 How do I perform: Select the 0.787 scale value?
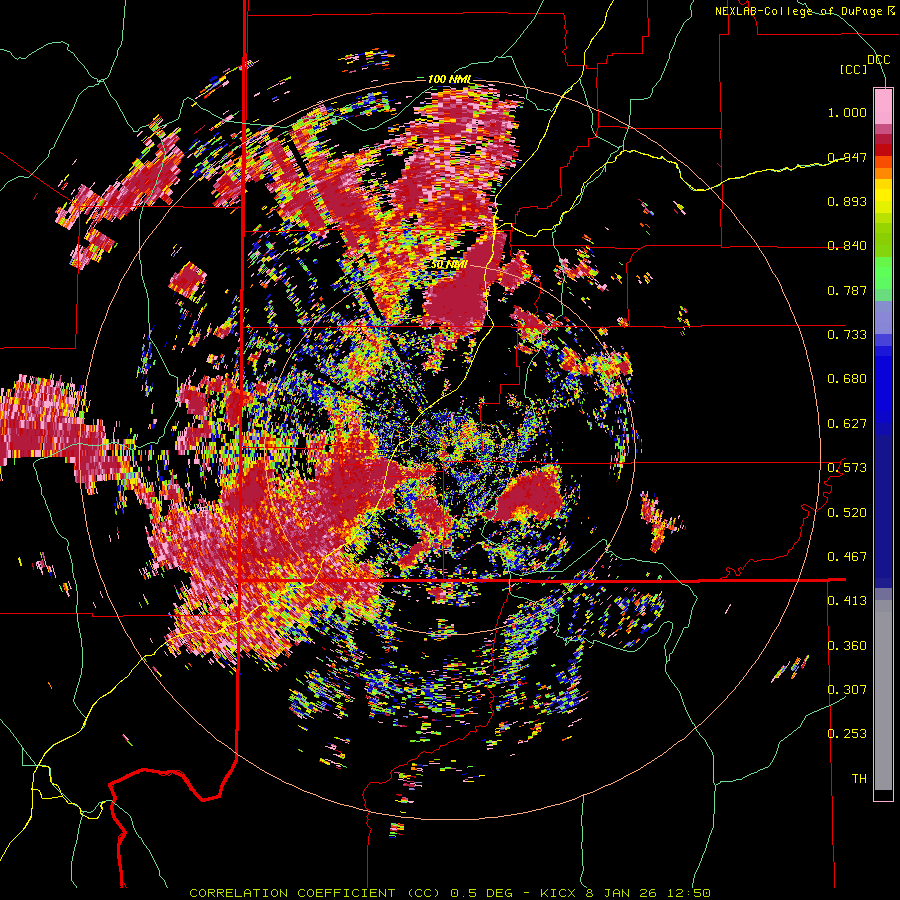click(847, 290)
